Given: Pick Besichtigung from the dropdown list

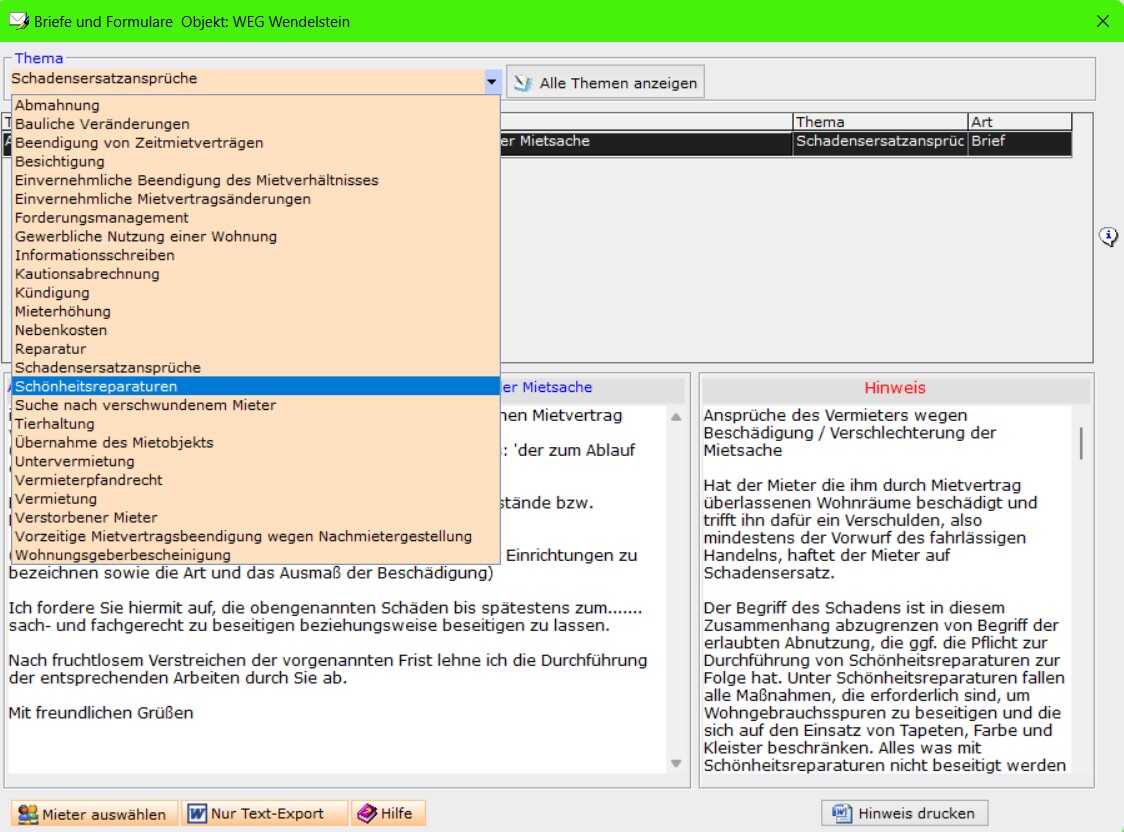Looking at the screenshot, I should point(256,161).
